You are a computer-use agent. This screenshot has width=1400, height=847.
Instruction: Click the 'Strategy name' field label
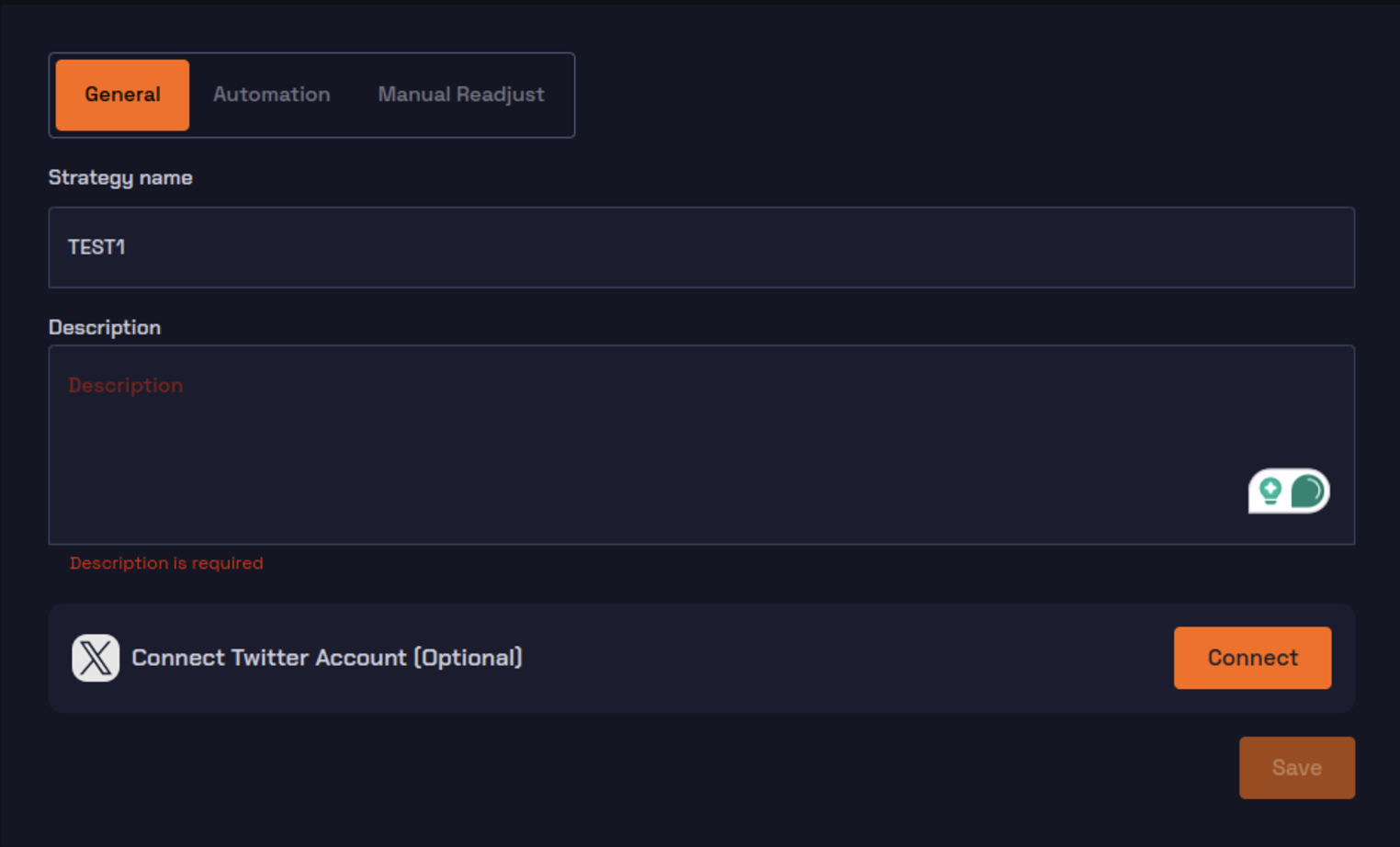point(120,177)
